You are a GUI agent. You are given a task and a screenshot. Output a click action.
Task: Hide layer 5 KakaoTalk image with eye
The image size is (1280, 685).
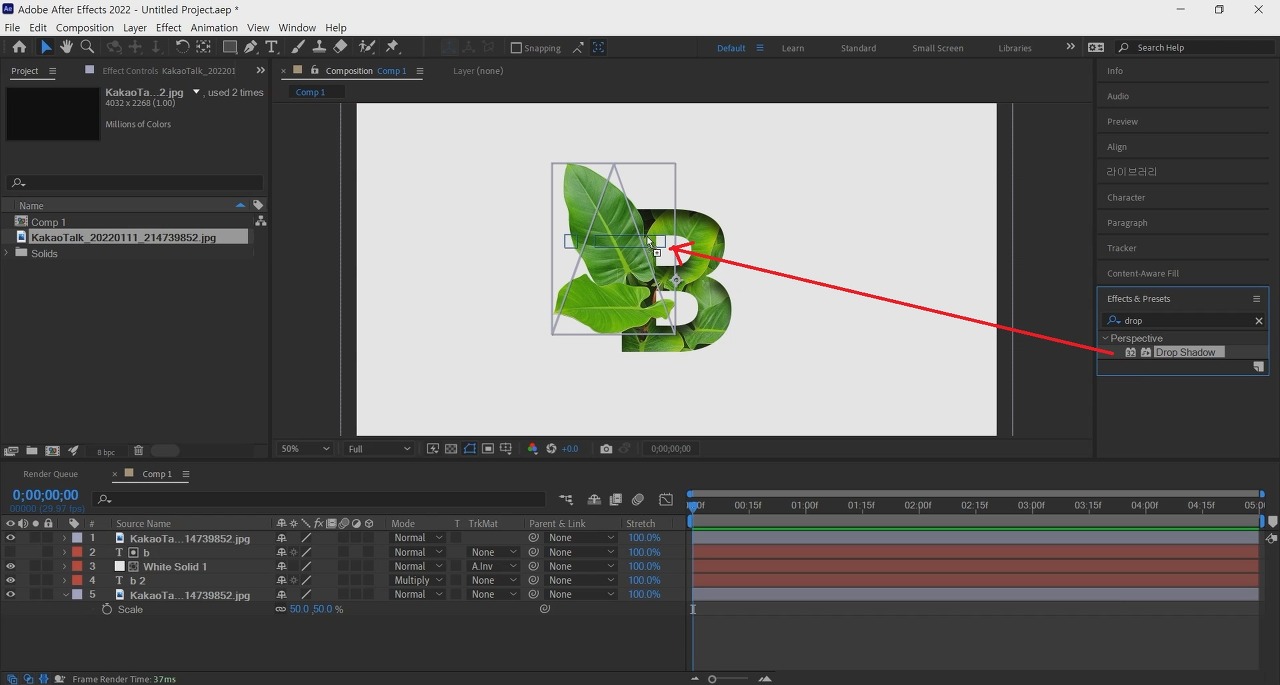(11, 594)
